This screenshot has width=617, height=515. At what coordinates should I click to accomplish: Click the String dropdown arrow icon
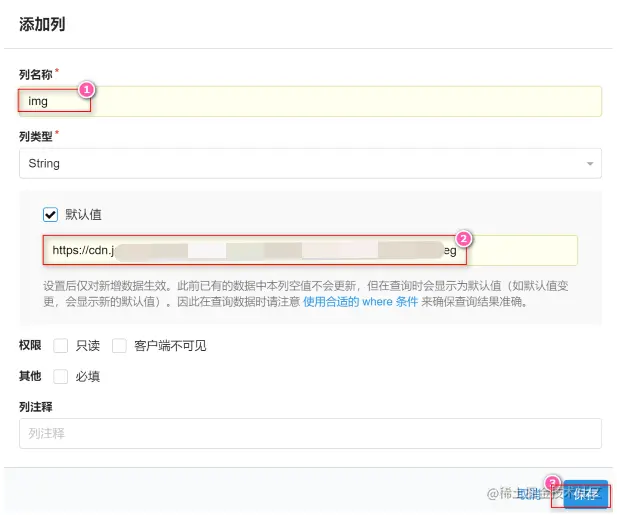(590, 164)
